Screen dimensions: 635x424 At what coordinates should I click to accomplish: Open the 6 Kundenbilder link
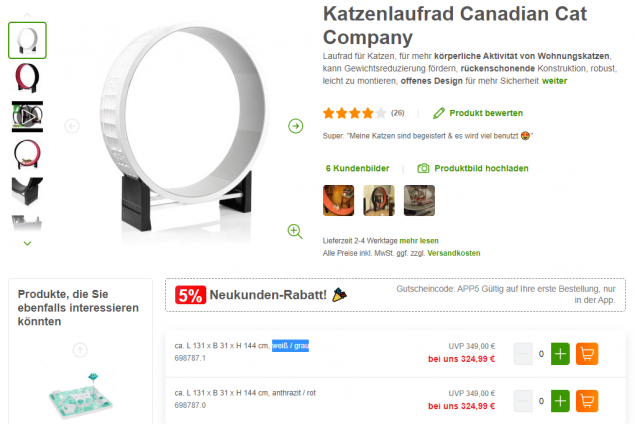point(357,168)
